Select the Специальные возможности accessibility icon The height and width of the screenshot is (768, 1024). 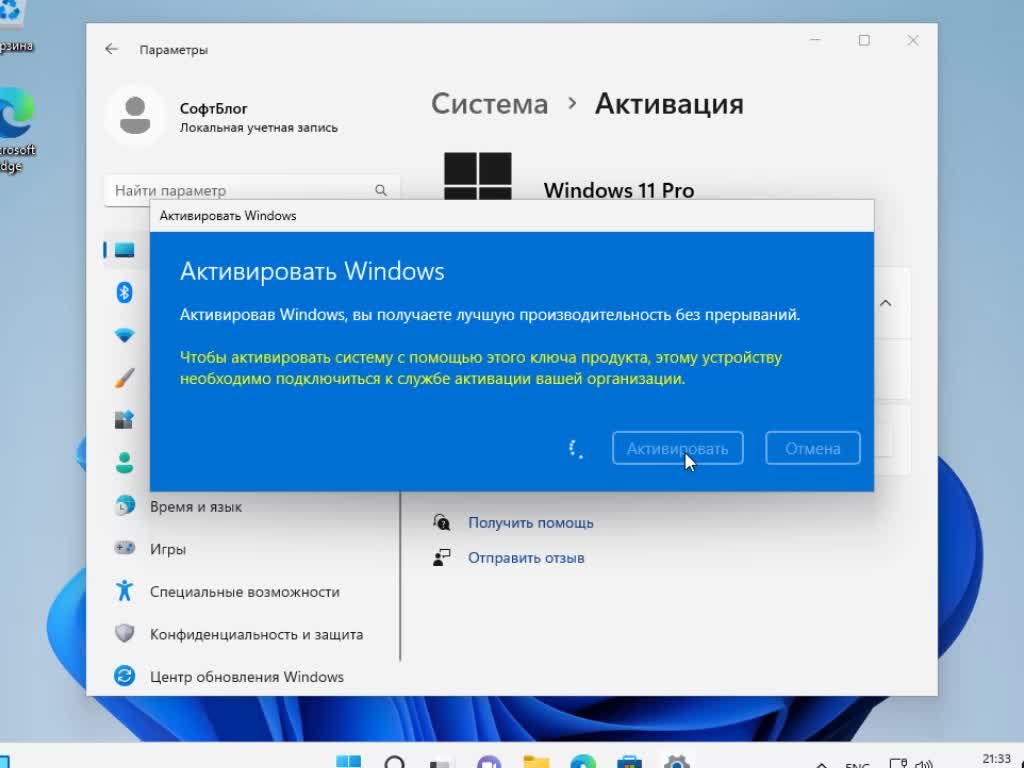124,591
